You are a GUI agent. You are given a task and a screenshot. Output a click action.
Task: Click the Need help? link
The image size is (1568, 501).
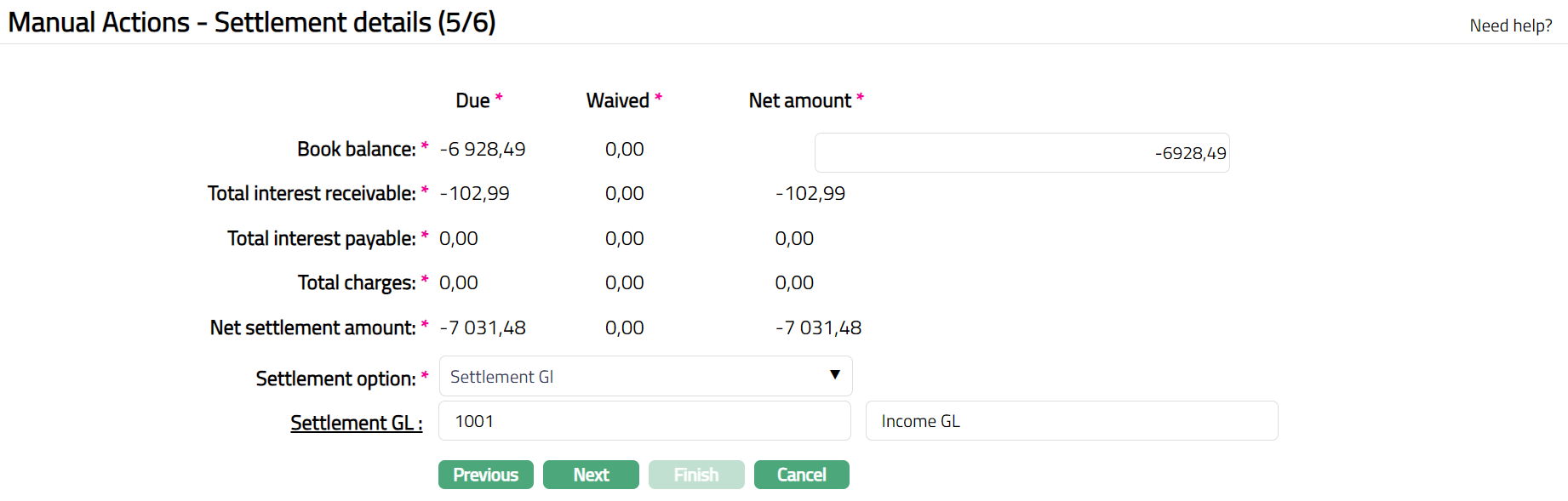(1510, 26)
